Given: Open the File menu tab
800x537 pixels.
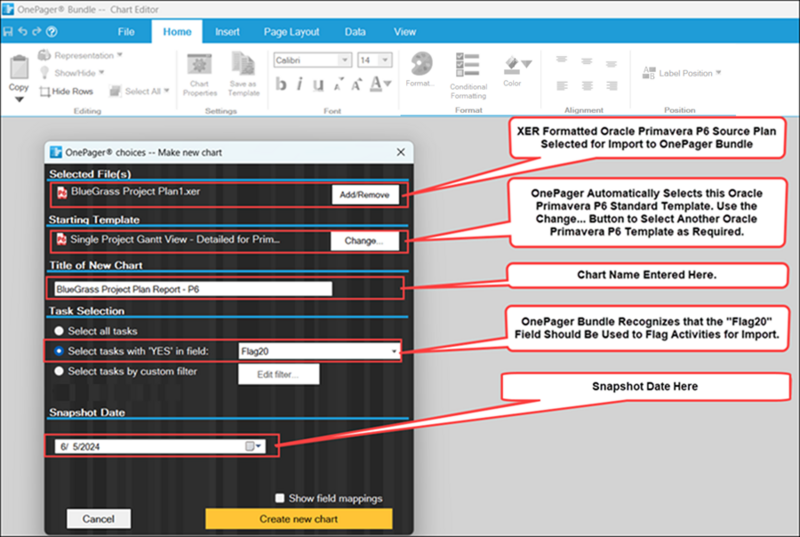Looking at the screenshot, I should tap(126, 32).
